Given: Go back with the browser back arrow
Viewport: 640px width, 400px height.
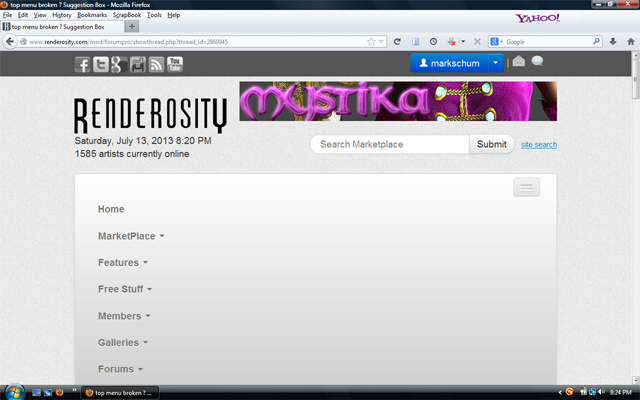Looking at the screenshot, I should pyautogui.click(x=9, y=41).
